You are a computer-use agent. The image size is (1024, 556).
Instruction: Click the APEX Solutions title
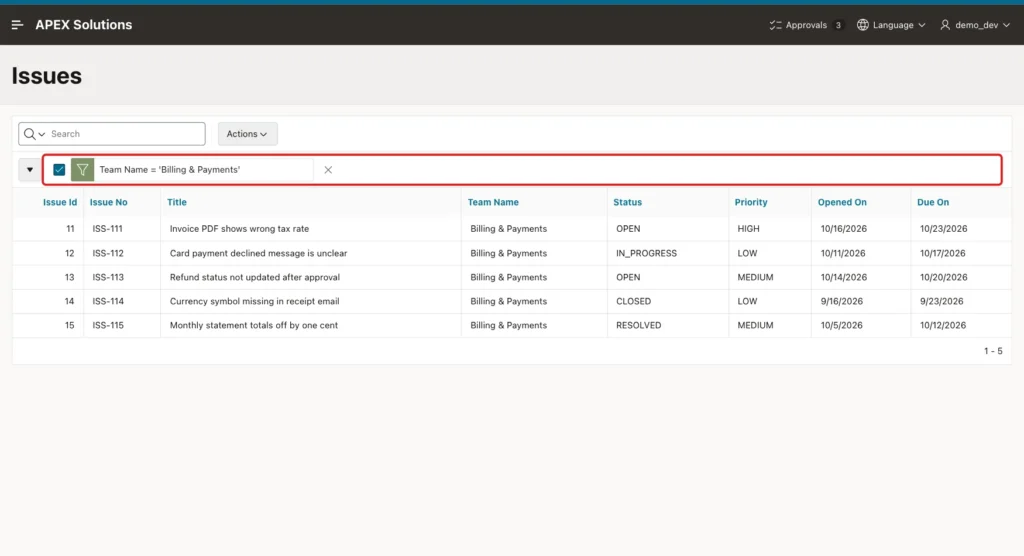pos(84,25)
